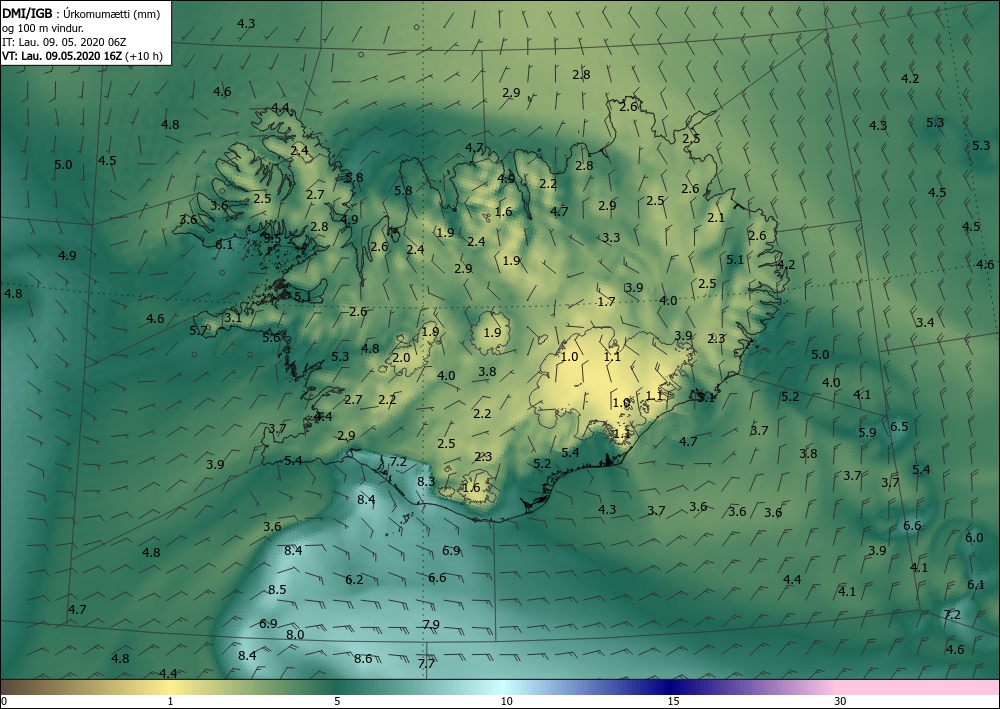1000x709 pixels.
Task: Click the 6.2 precipitation value
Action: click(x=354, y=580)
